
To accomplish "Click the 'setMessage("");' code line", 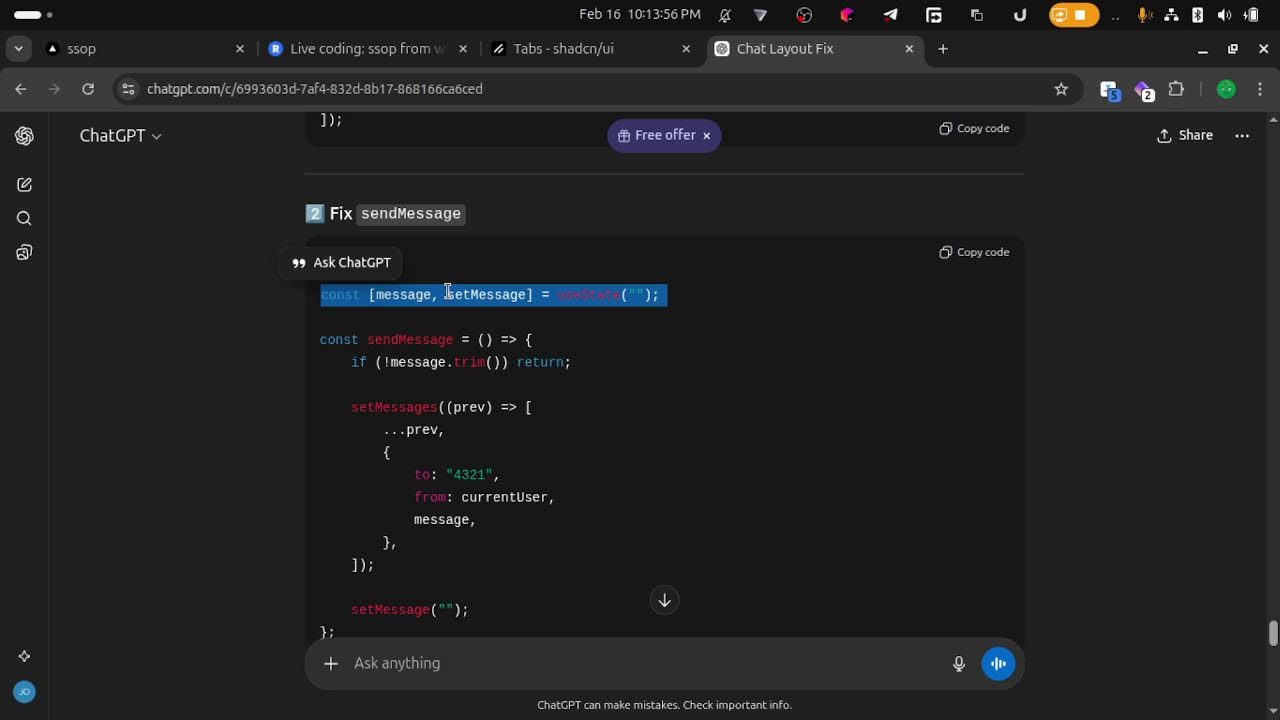I will point(409,610).
